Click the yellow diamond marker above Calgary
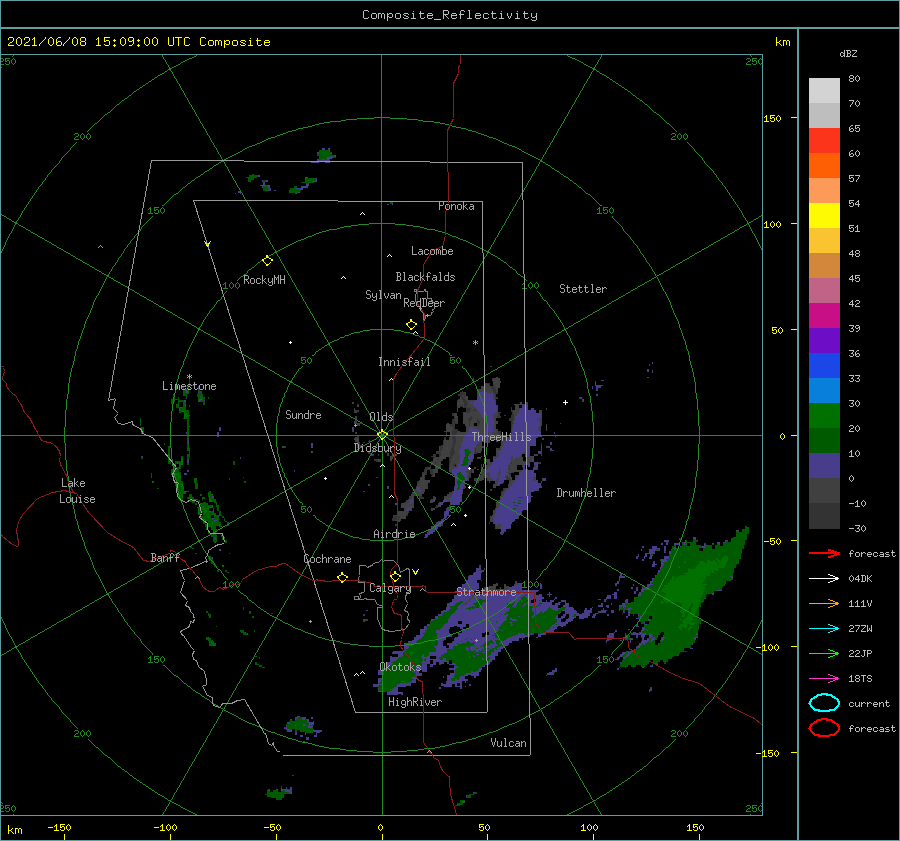 pos(395,576)
